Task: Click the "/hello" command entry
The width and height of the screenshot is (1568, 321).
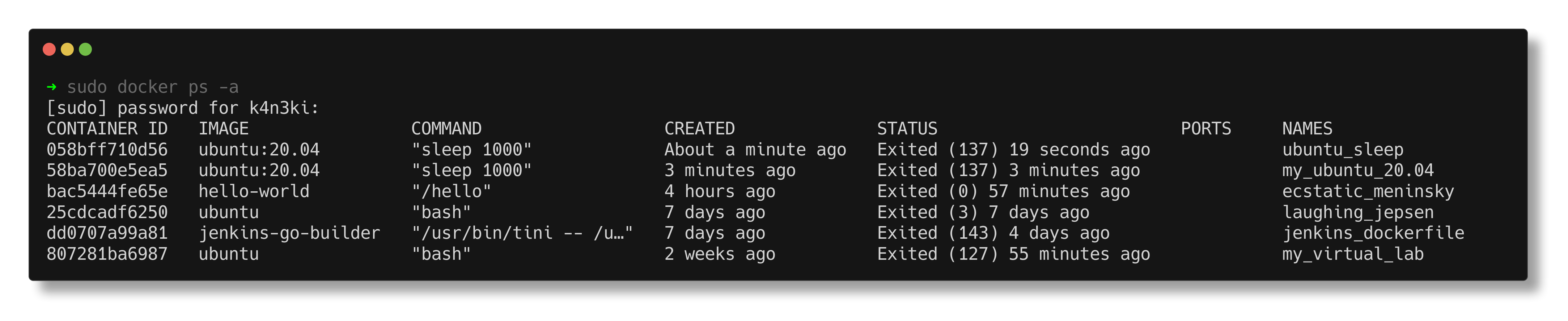Action: click(451, 191)
